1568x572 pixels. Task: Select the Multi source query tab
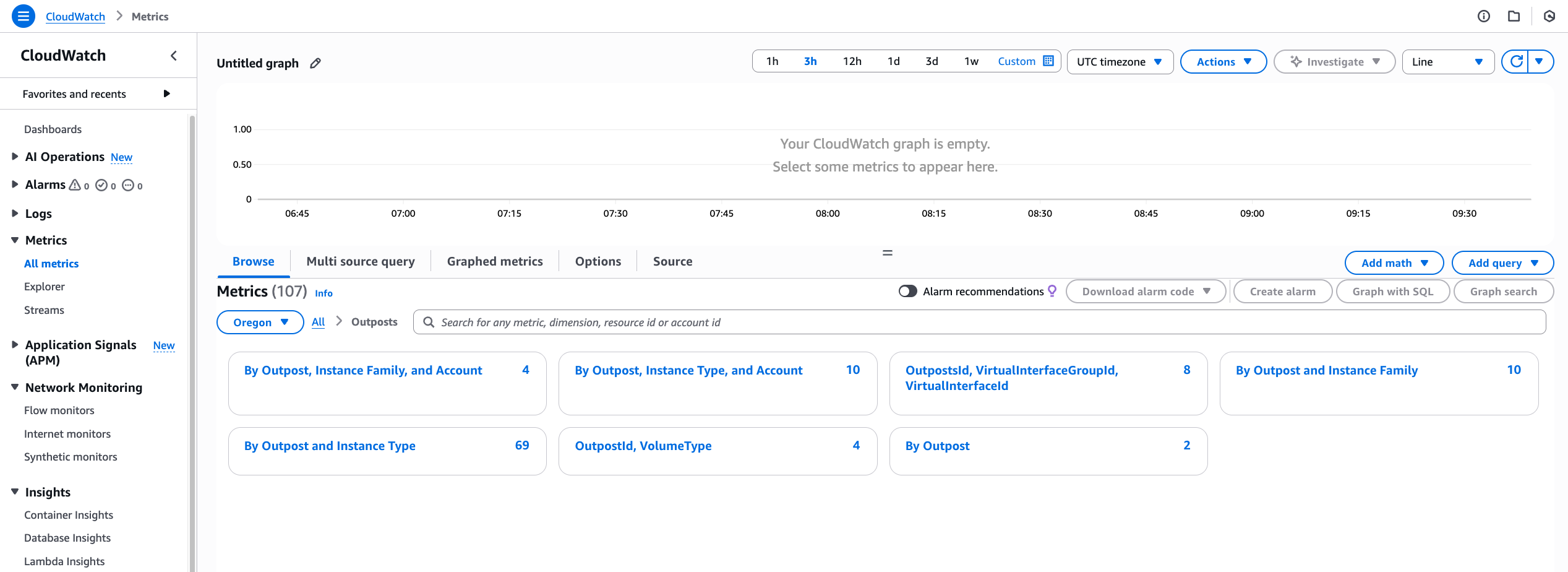click(361, 261)
